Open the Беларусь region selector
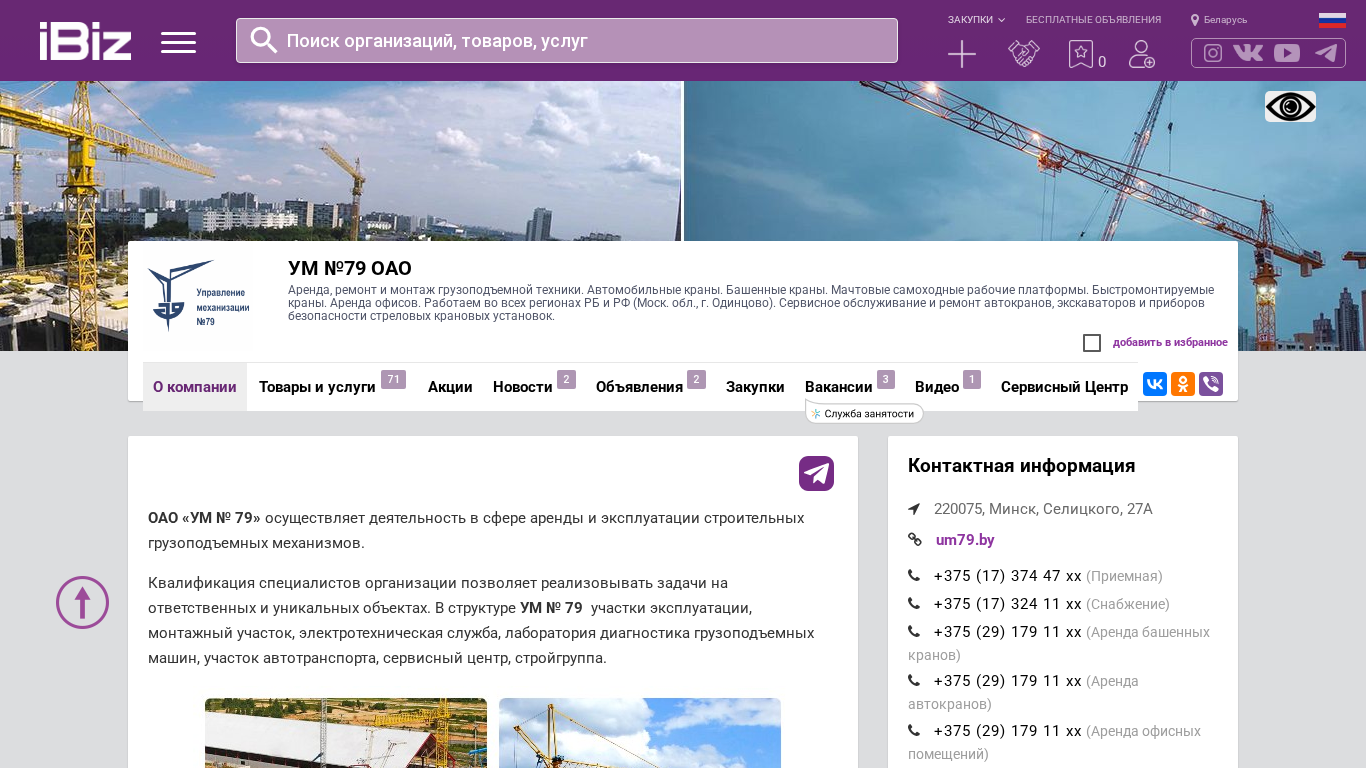The width and height of the screenshot is (1366, 768). pyautogui.click(x=1225, y=20)
